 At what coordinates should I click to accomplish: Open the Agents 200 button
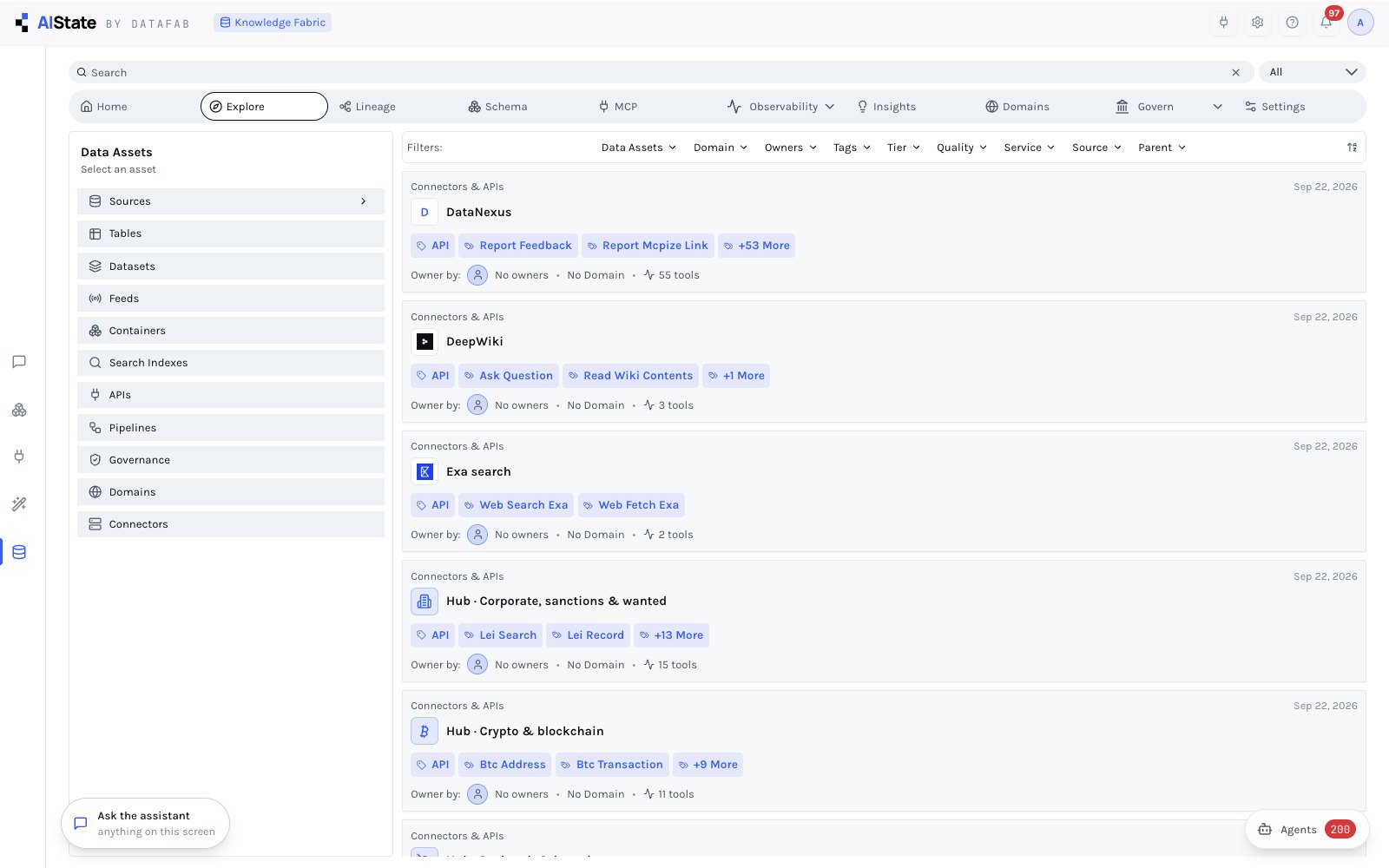pyautogui.click(x=1307, y=830)
